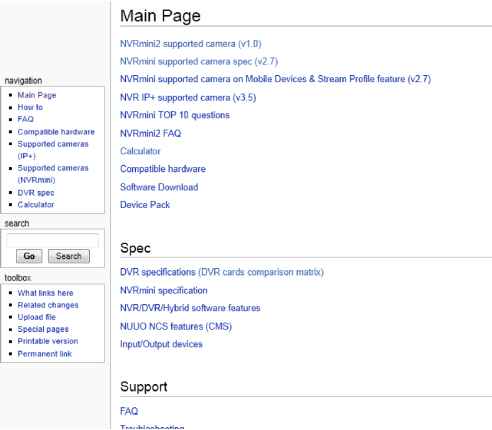Click the Search button
This screenshot has width=492, height=430.
pos(69,256)
